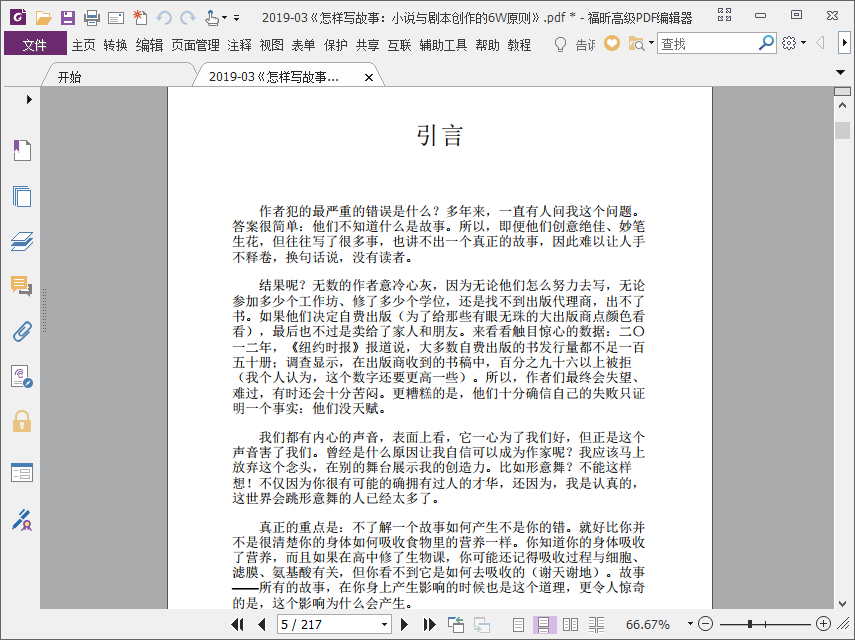Open the gear settings icon
The width and height of the screenshot is (855, 640).
(789, 43)
